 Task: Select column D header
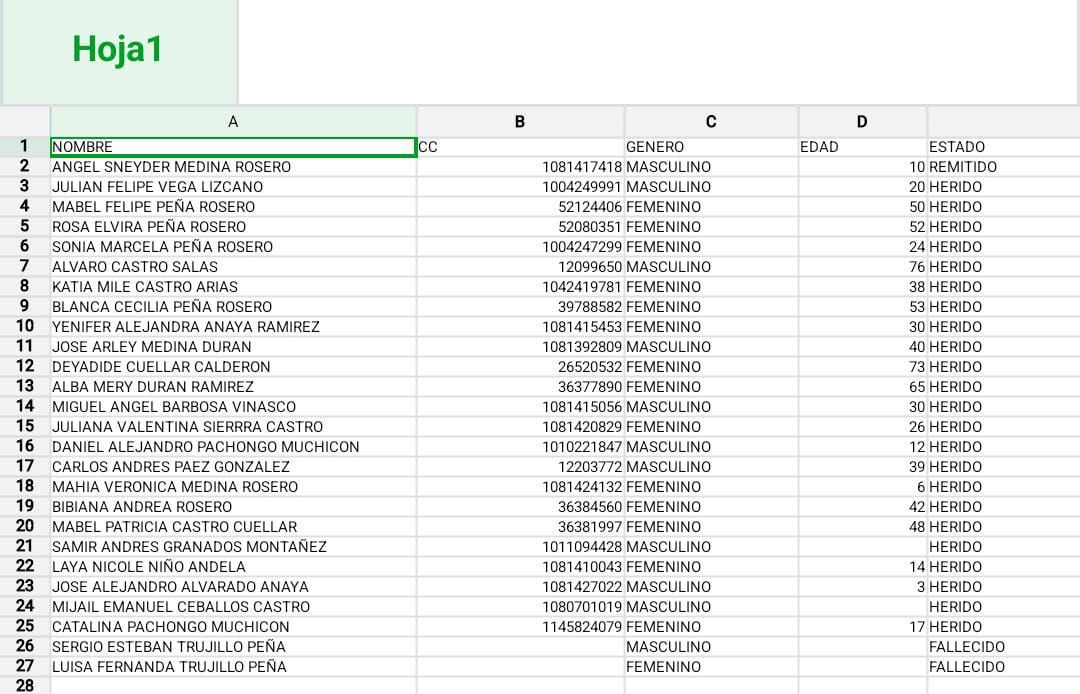(x=862, y=122)
